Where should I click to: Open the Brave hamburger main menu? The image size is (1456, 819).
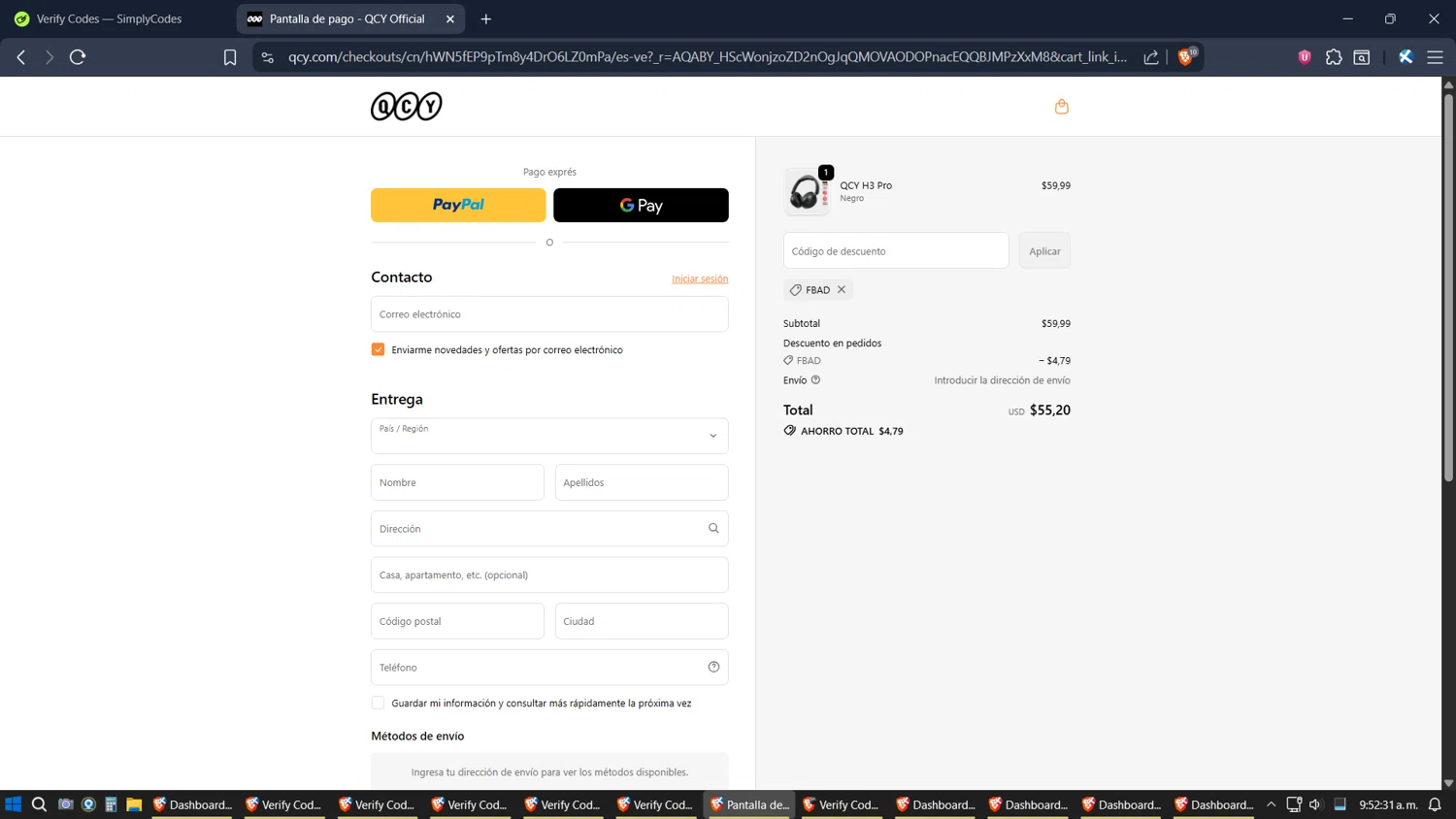tap(1435, 57)
